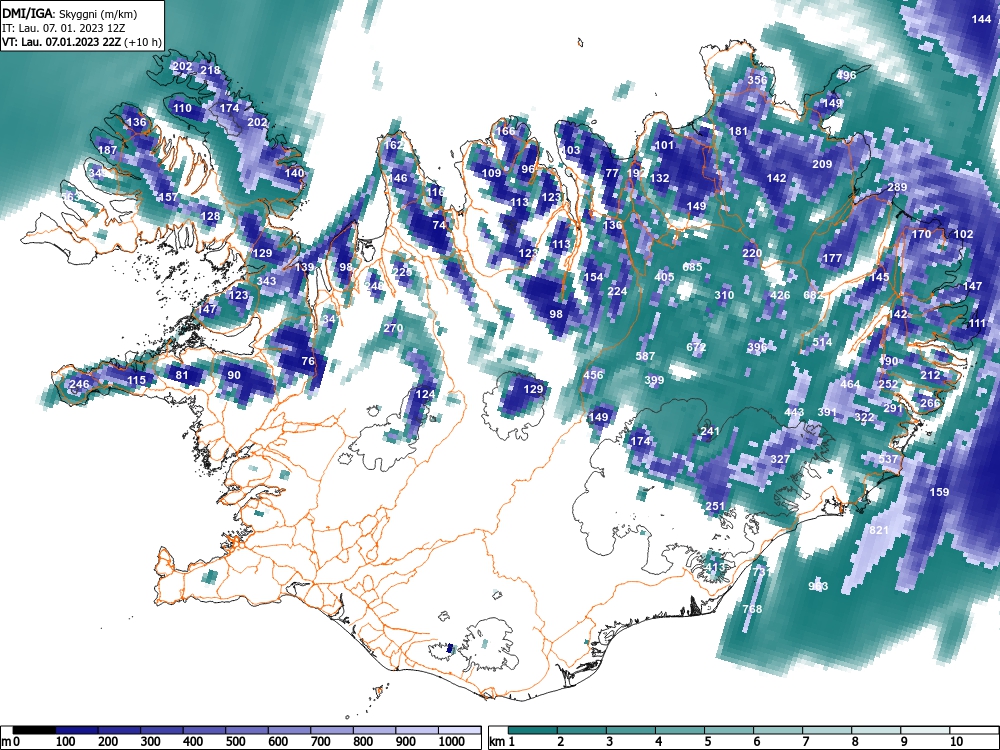Image resolution: width=1000 pixels, height=750 pixels.
Task: Click the 682 value on the map
Action: (813, 295)
